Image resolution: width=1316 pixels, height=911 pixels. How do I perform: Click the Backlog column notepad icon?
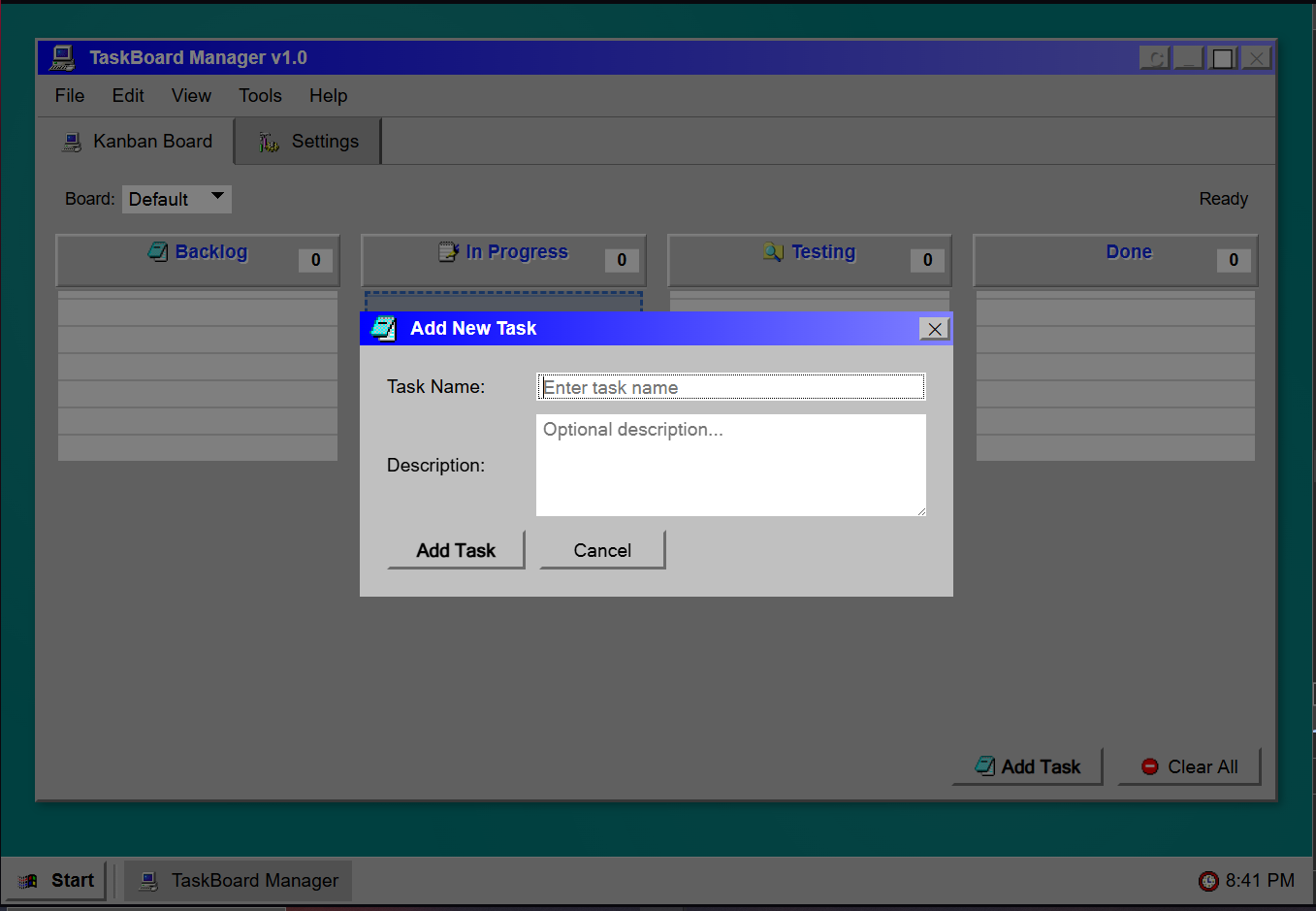pyautogui.click(x=156, y=251)
